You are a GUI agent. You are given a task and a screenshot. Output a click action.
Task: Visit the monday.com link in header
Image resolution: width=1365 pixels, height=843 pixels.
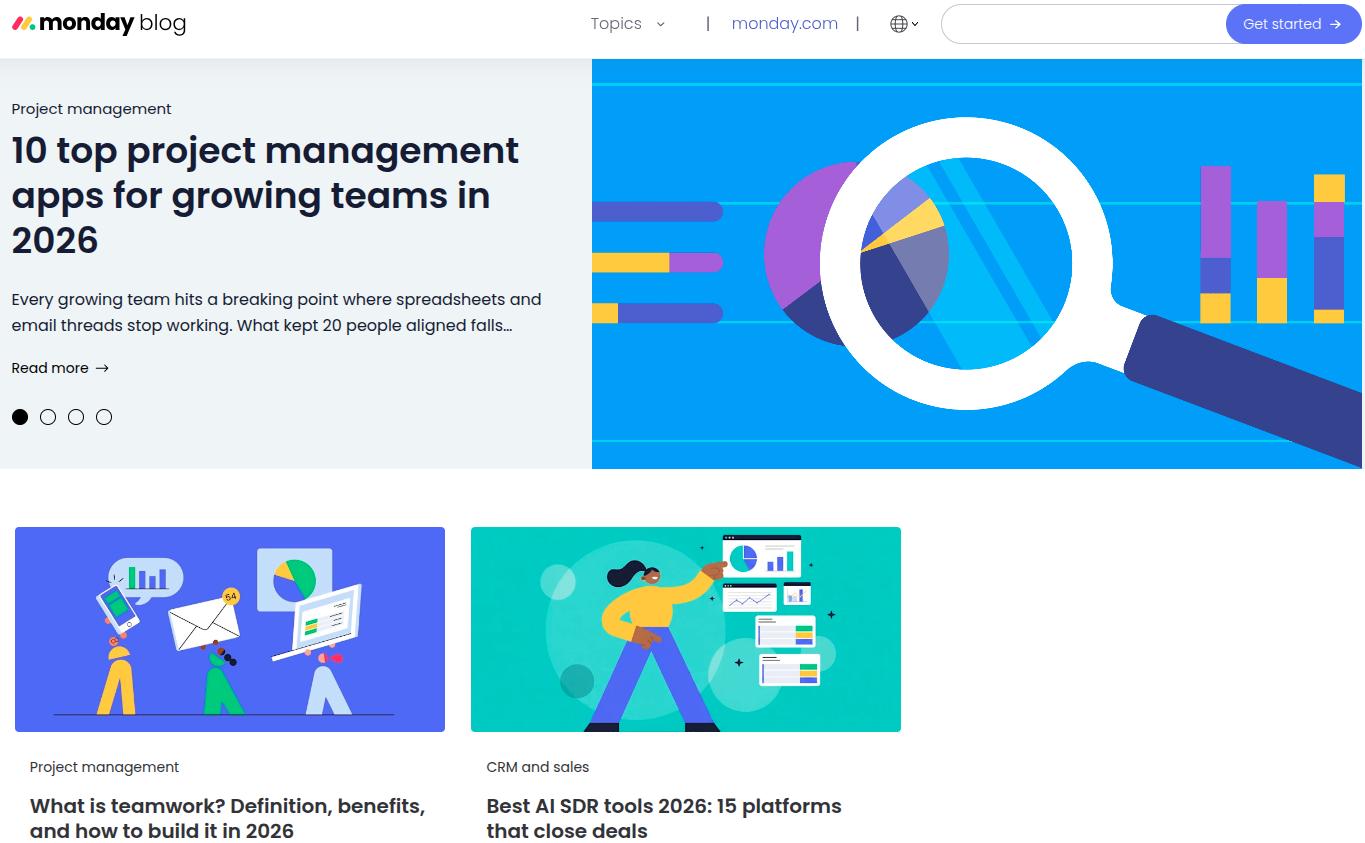tap(784, 24)
